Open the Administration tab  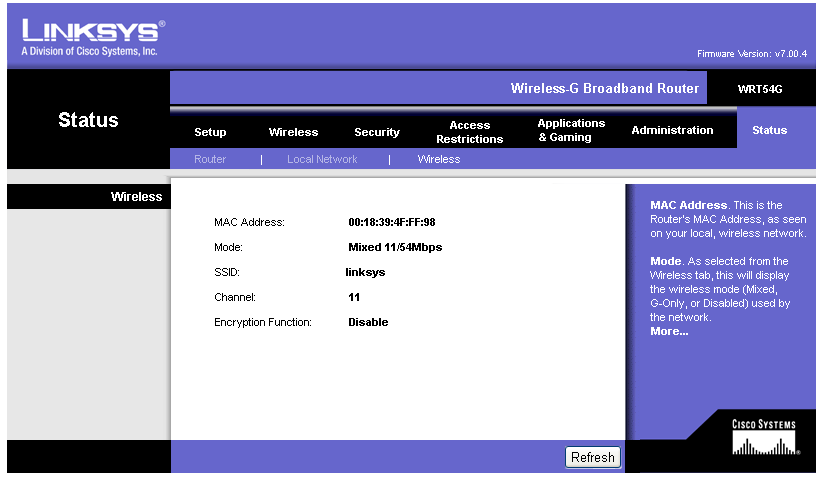[x=672, y=130]
